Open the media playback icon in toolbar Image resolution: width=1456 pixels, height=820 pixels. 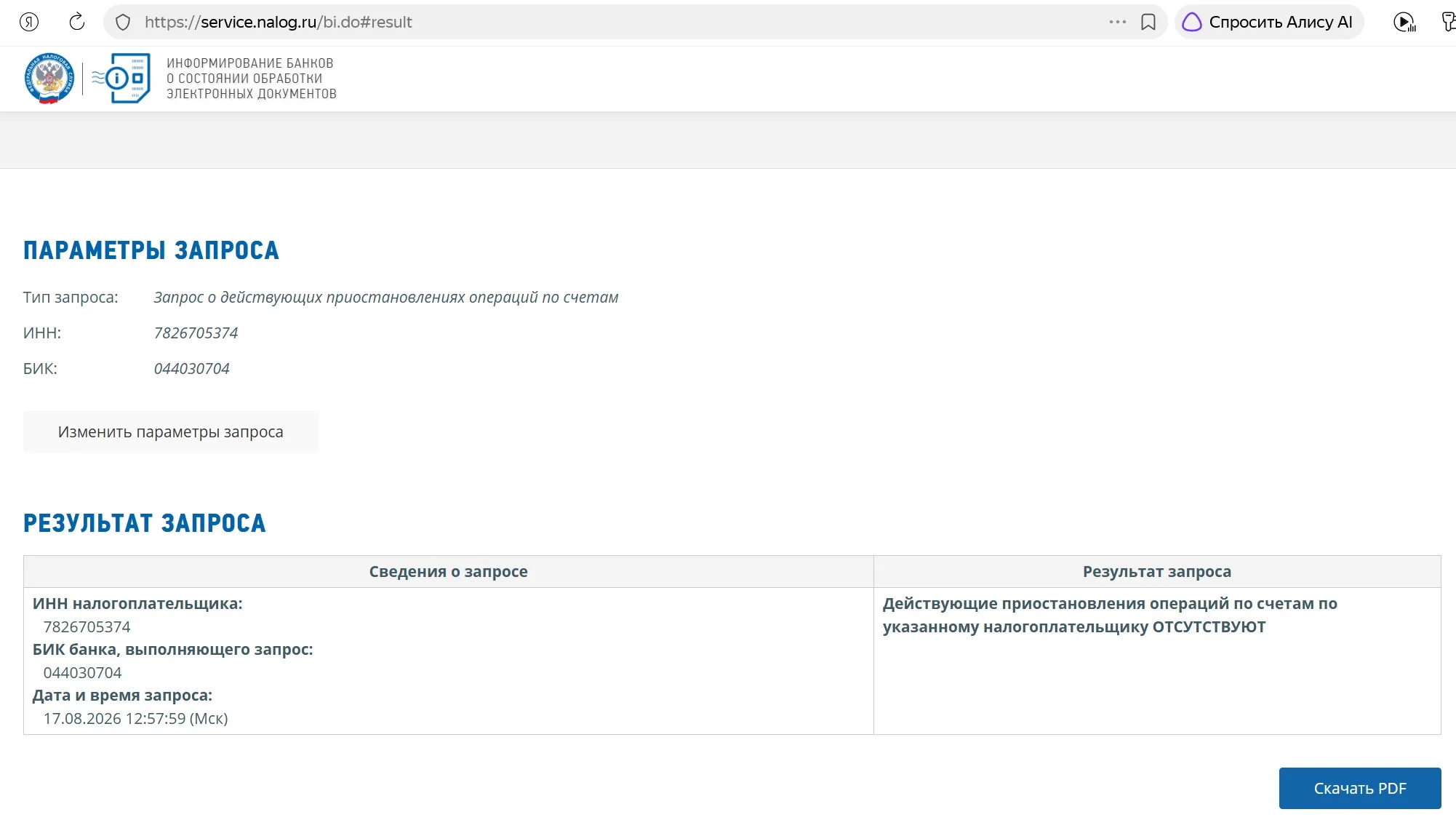point(1404,23)
